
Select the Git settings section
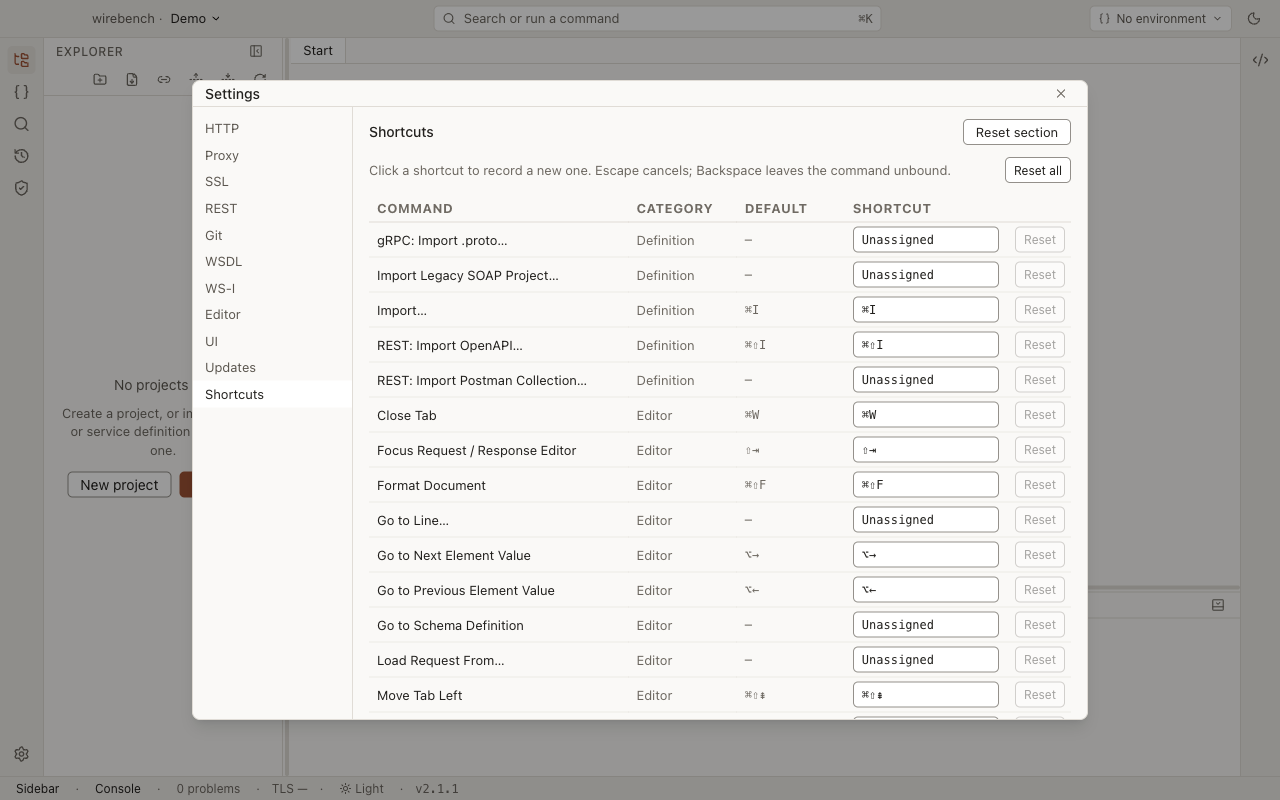[x=272, y=235]
